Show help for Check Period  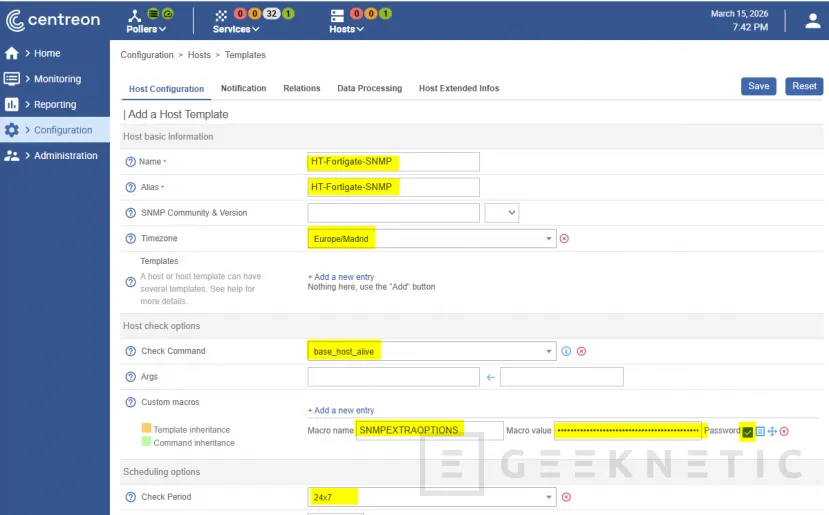click(131, 497)
